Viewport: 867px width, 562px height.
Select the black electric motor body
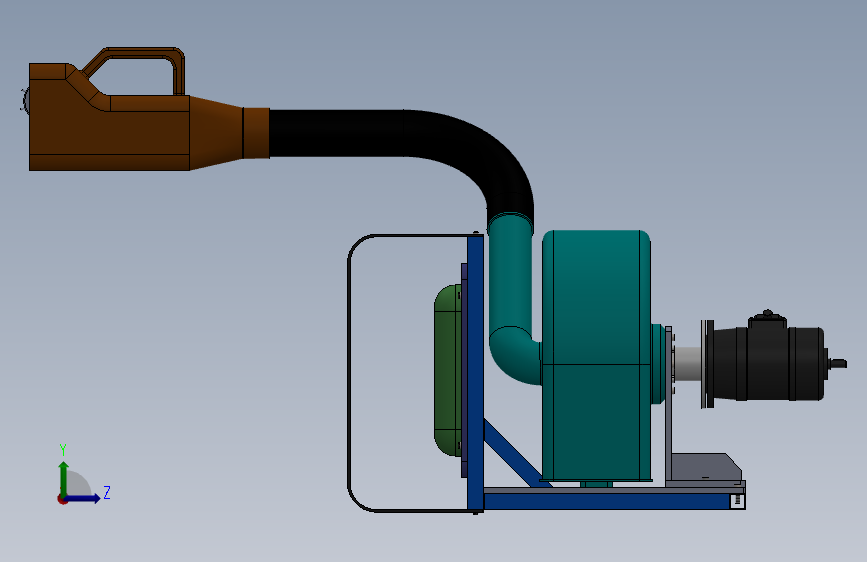[769, 363]
